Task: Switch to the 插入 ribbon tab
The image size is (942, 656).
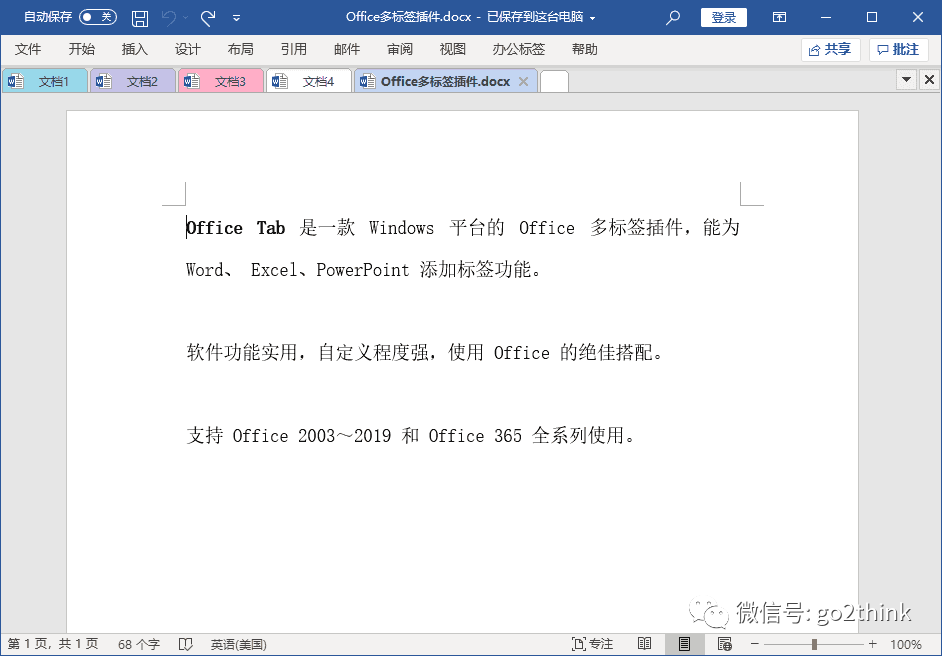Action: 134,49
